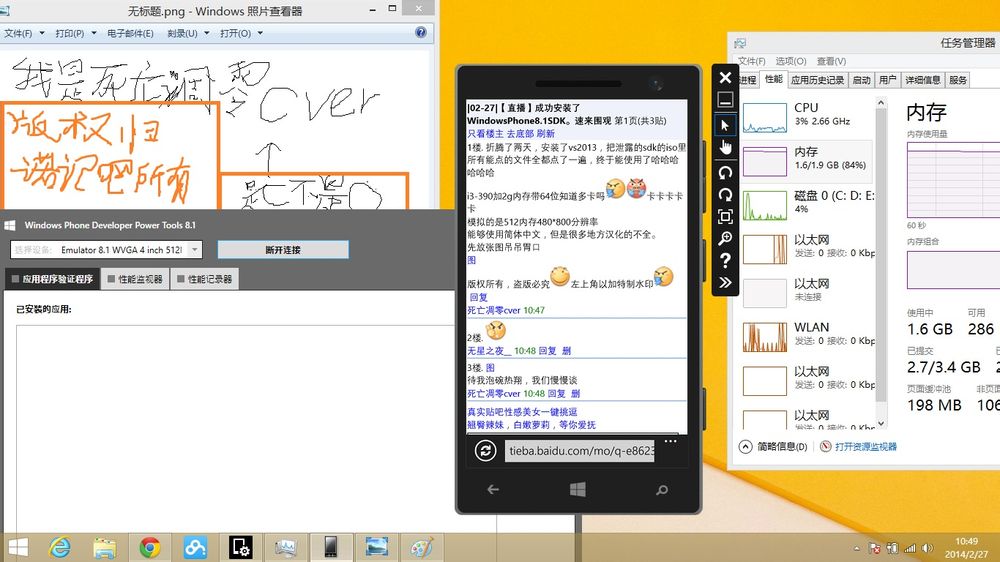Click performance list scrollbar thumb

[881, 255]
